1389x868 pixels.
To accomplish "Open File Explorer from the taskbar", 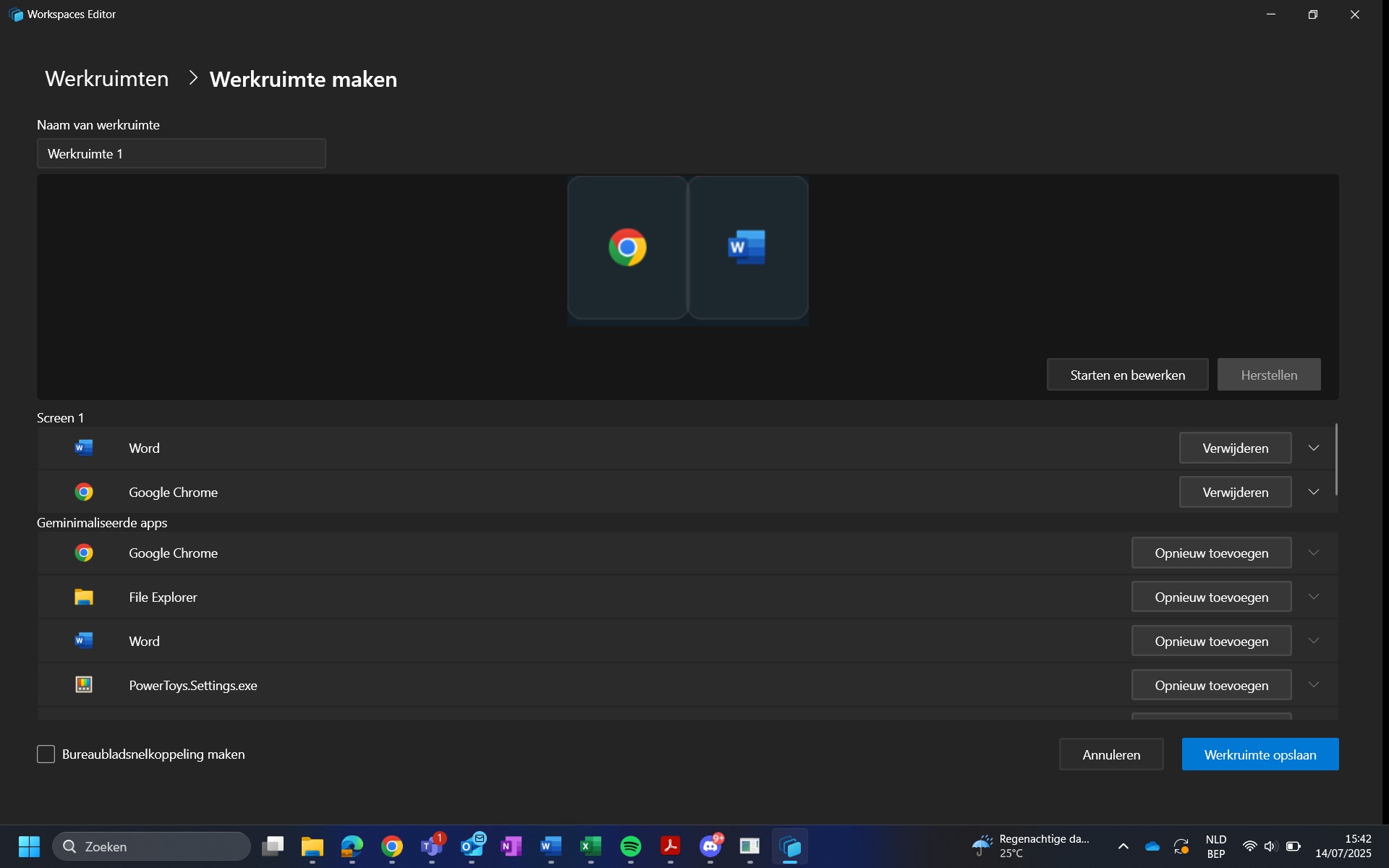I will coord(313,846).
